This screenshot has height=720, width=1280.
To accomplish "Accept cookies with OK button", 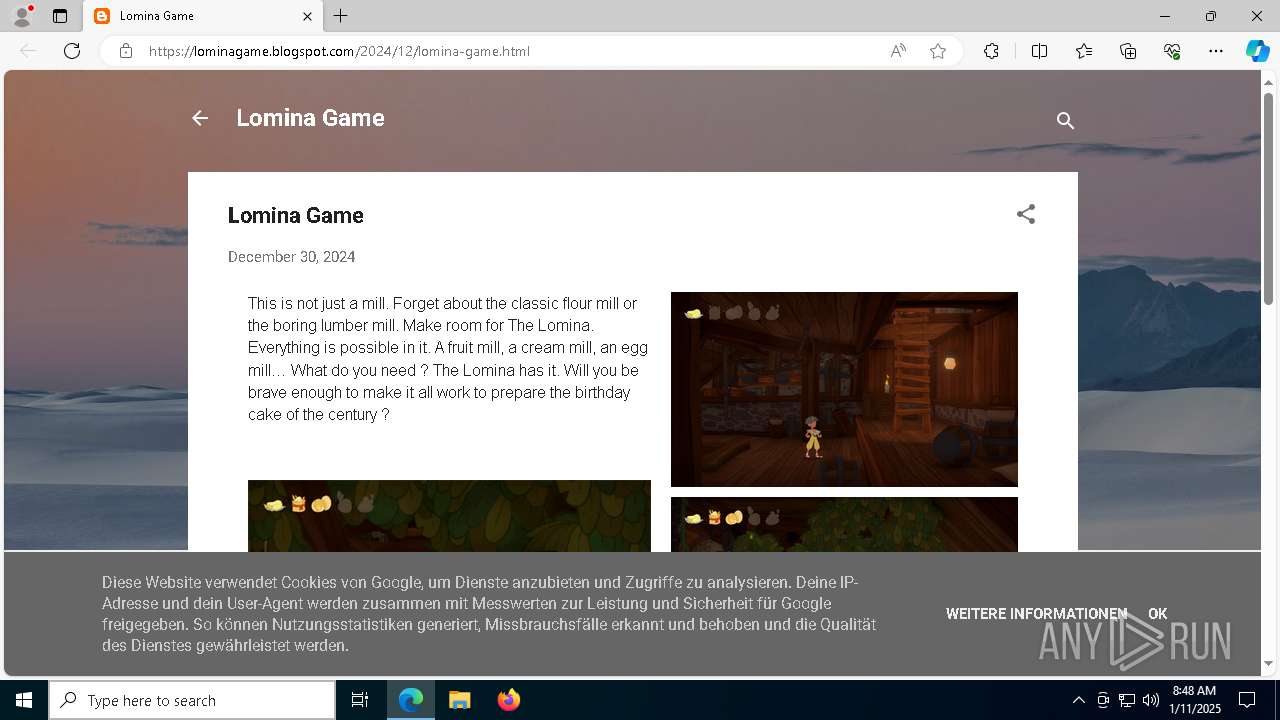I will (1157, 614).
